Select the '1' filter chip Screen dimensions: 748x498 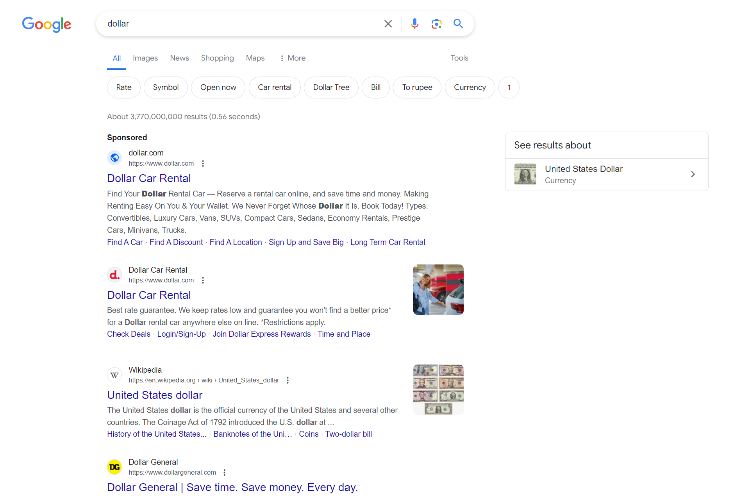509,87
